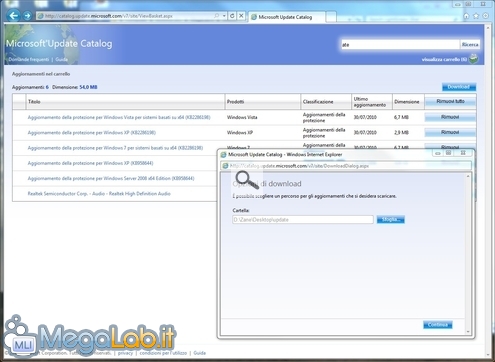
Task: Click the blue Download button
Action: point(459,87)
